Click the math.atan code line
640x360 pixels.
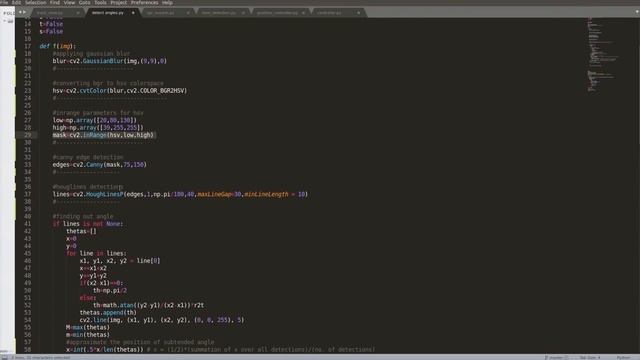(x=149, y=305)
